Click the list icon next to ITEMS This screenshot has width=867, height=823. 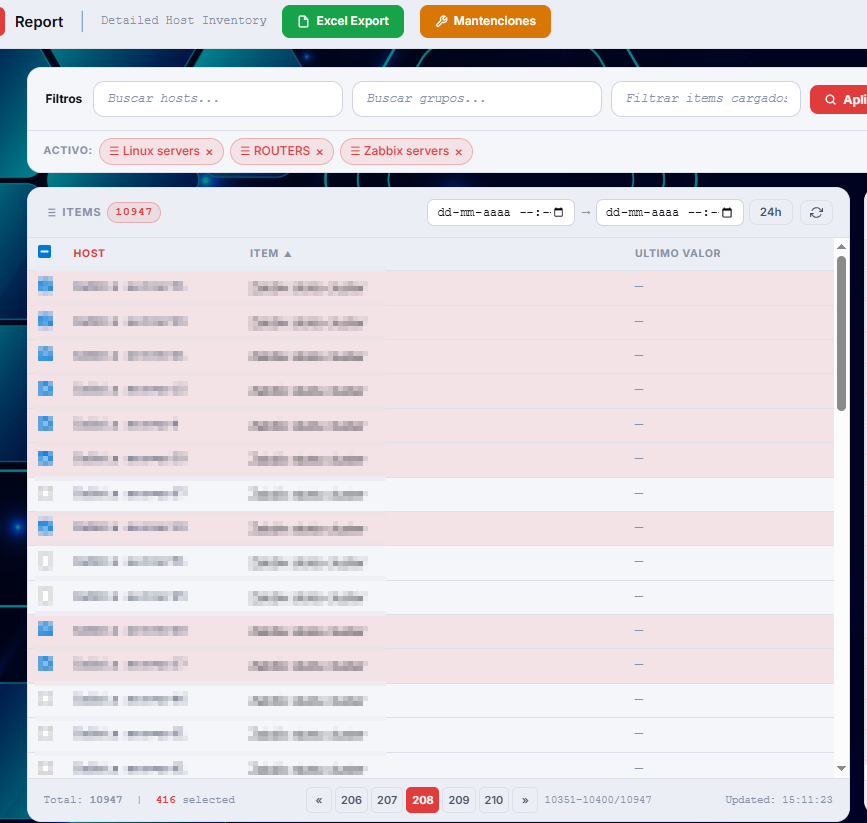tap(52, 212)
